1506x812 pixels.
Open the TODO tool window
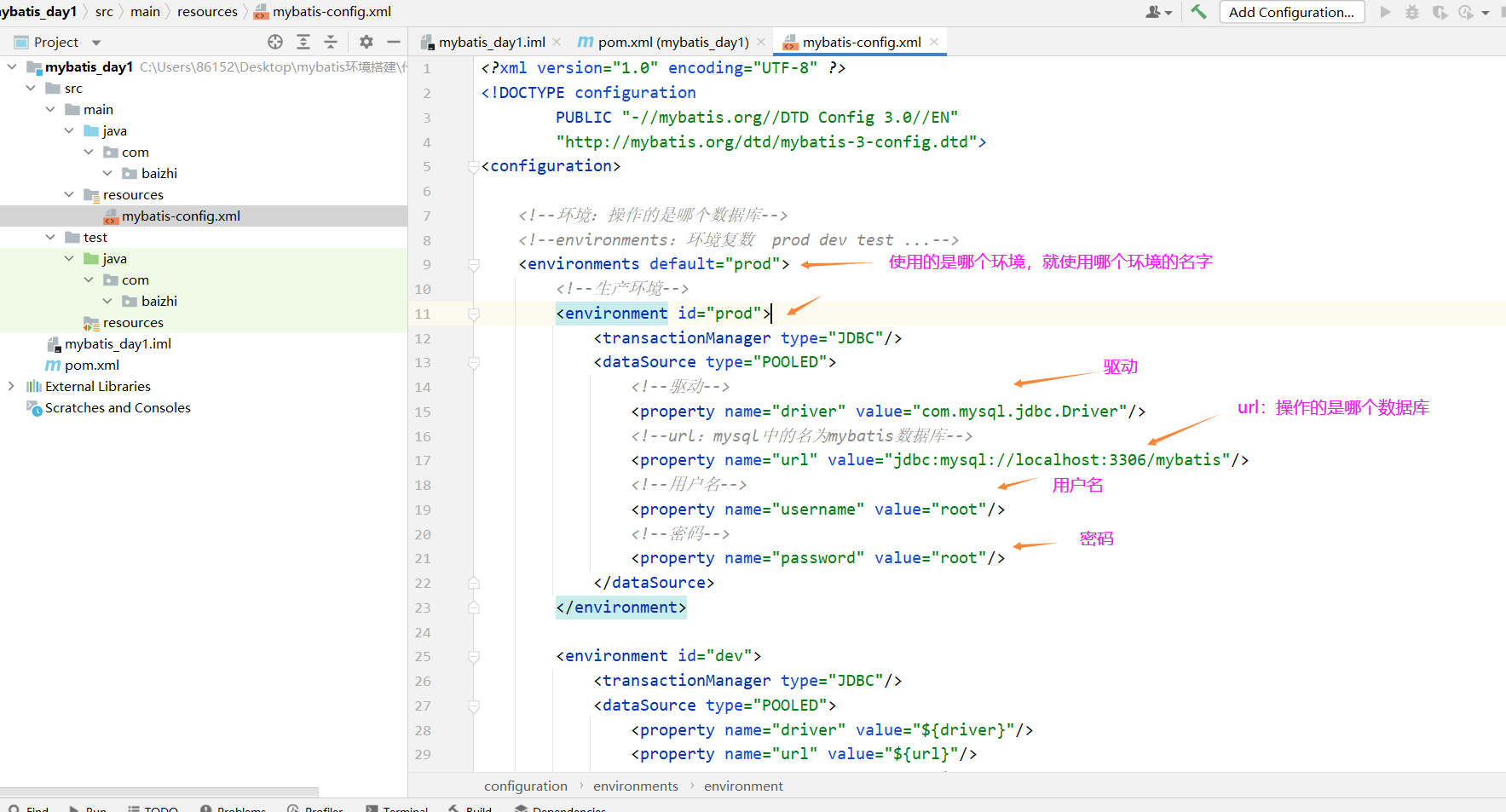tap(153, 809)
